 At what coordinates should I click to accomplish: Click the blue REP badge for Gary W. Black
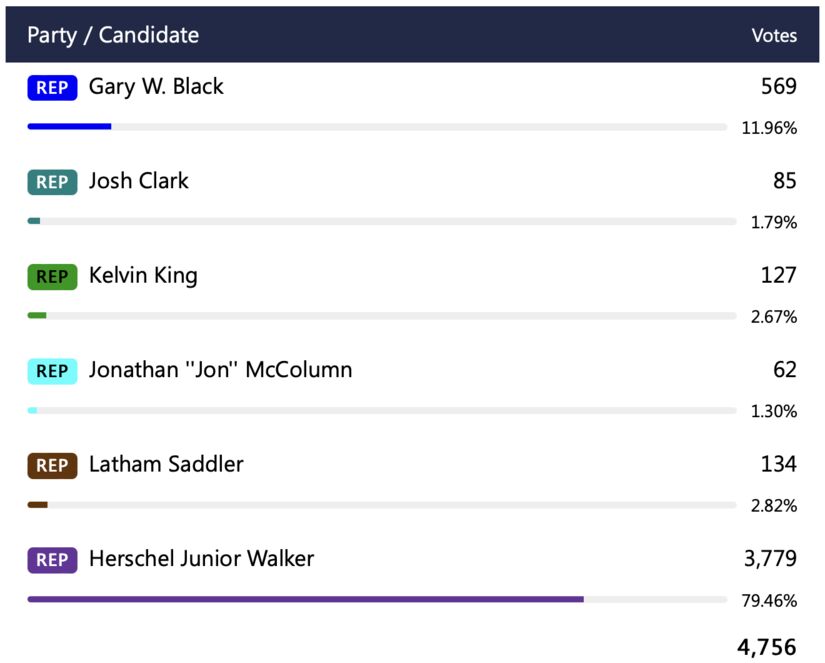52,88
